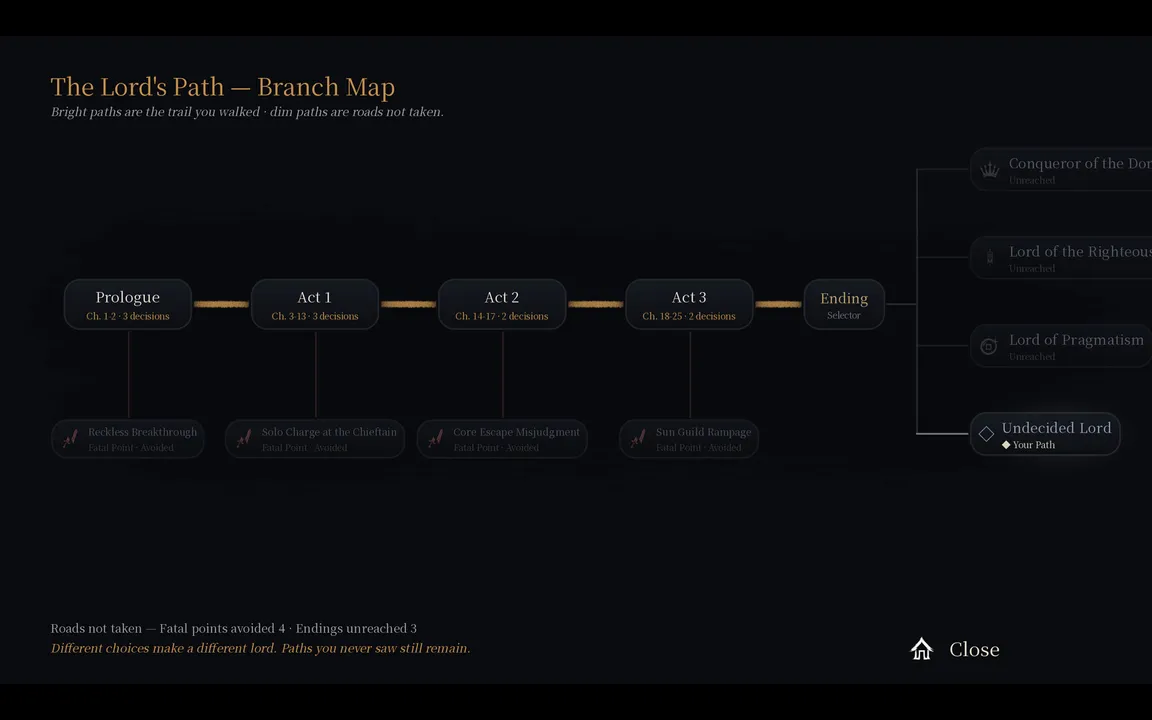Click the Lord of Pragmatism circular icon
This screenshot has height=720, width=1152.
(x=989, y=346)
